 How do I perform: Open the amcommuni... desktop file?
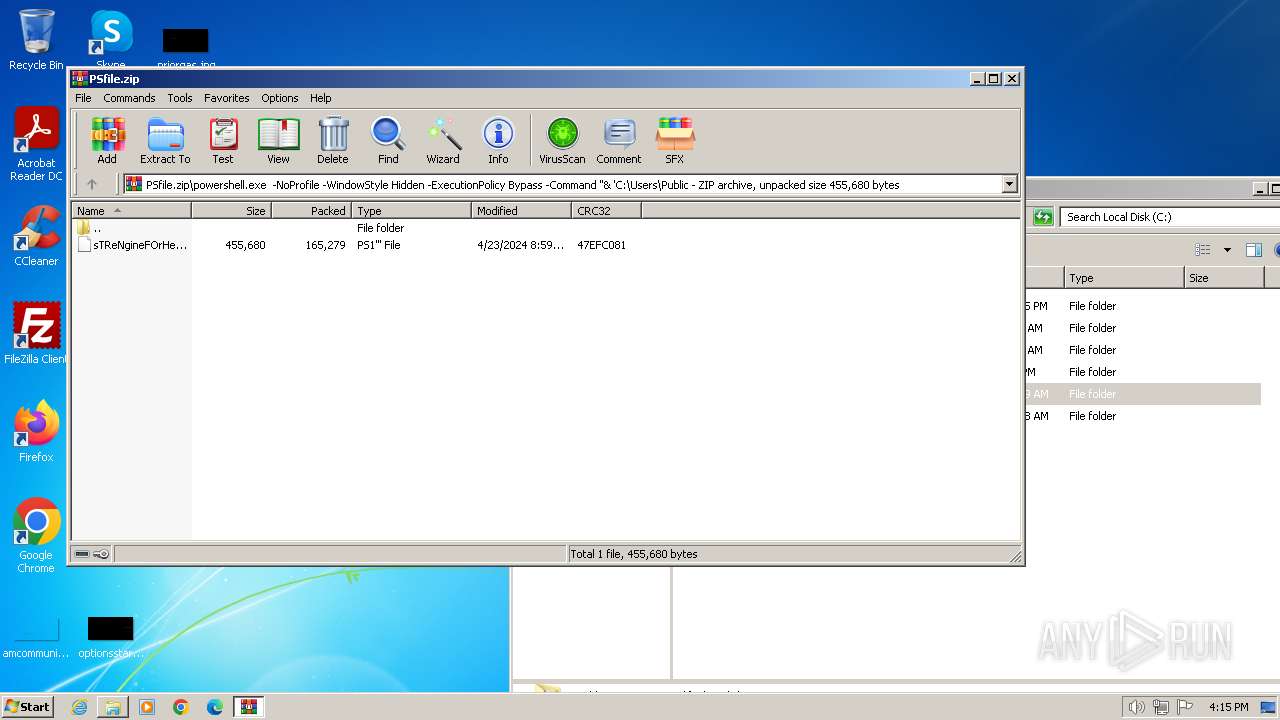(36, 637)
